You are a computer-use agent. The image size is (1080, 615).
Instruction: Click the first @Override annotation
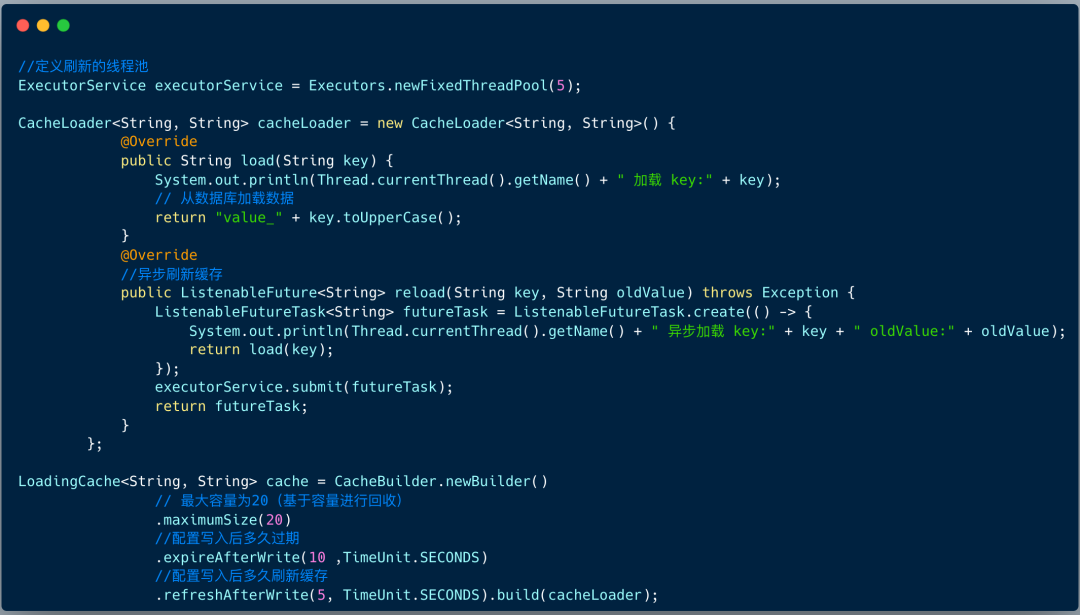pos(159,142)
